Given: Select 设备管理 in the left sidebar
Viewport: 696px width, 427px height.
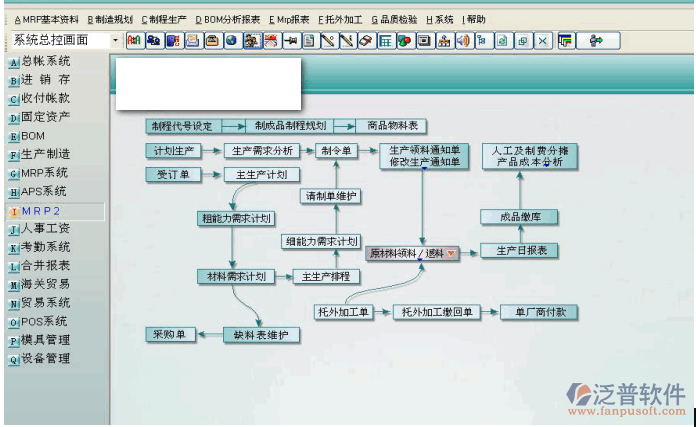Looking at the screenshot, I should click(x=45, y=358).
